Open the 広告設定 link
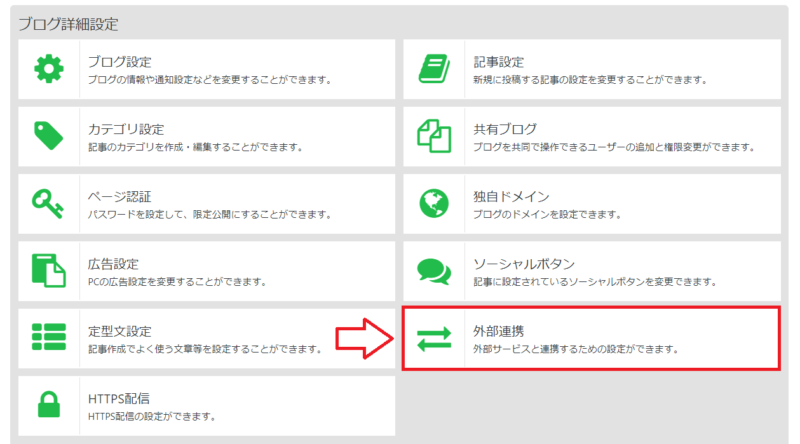Screen dimensions: 800x444 pos(113,264)
